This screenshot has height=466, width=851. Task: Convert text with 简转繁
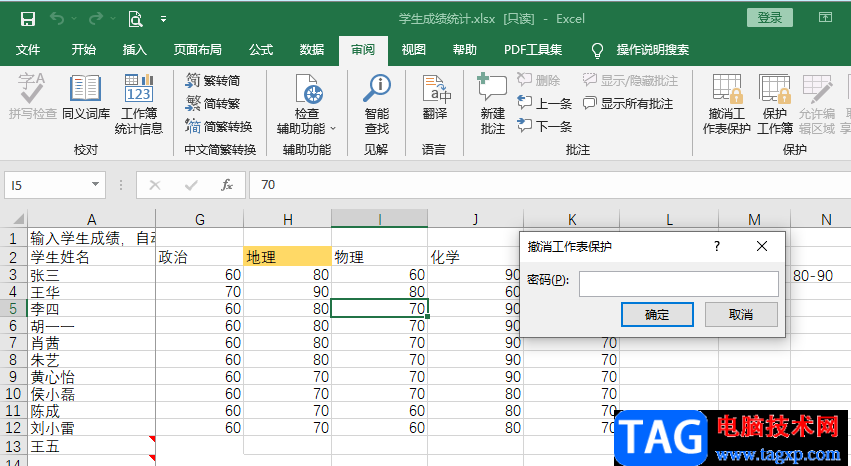point(213,104)
